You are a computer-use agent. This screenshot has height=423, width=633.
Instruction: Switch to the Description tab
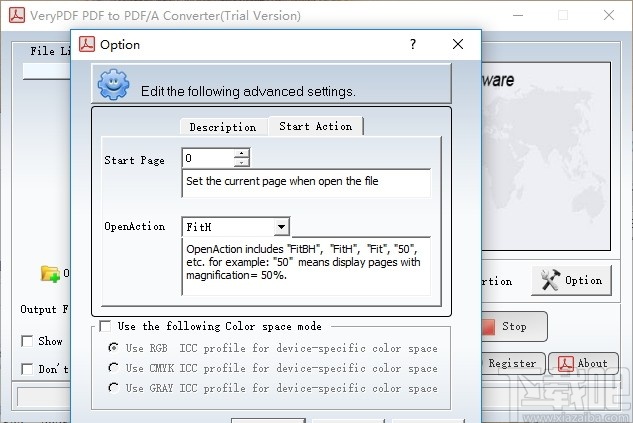pyautogui.click(x=223, y=127)
